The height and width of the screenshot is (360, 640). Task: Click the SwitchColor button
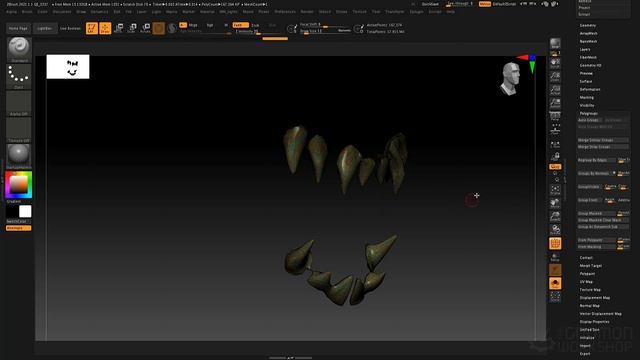[x=19, y=221]
